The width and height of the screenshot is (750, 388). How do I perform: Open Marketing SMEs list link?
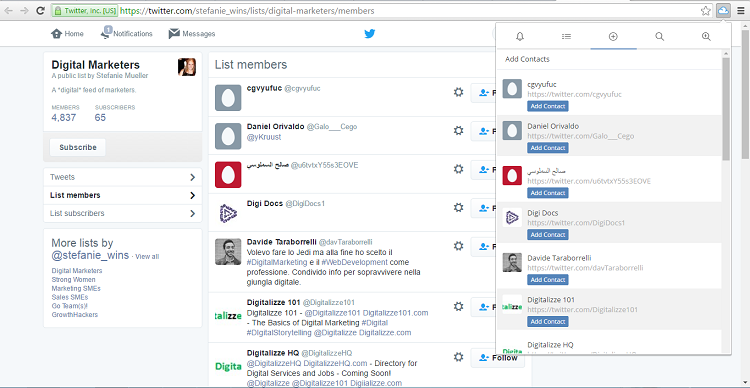pyautogui.click(x=76, y=288)
